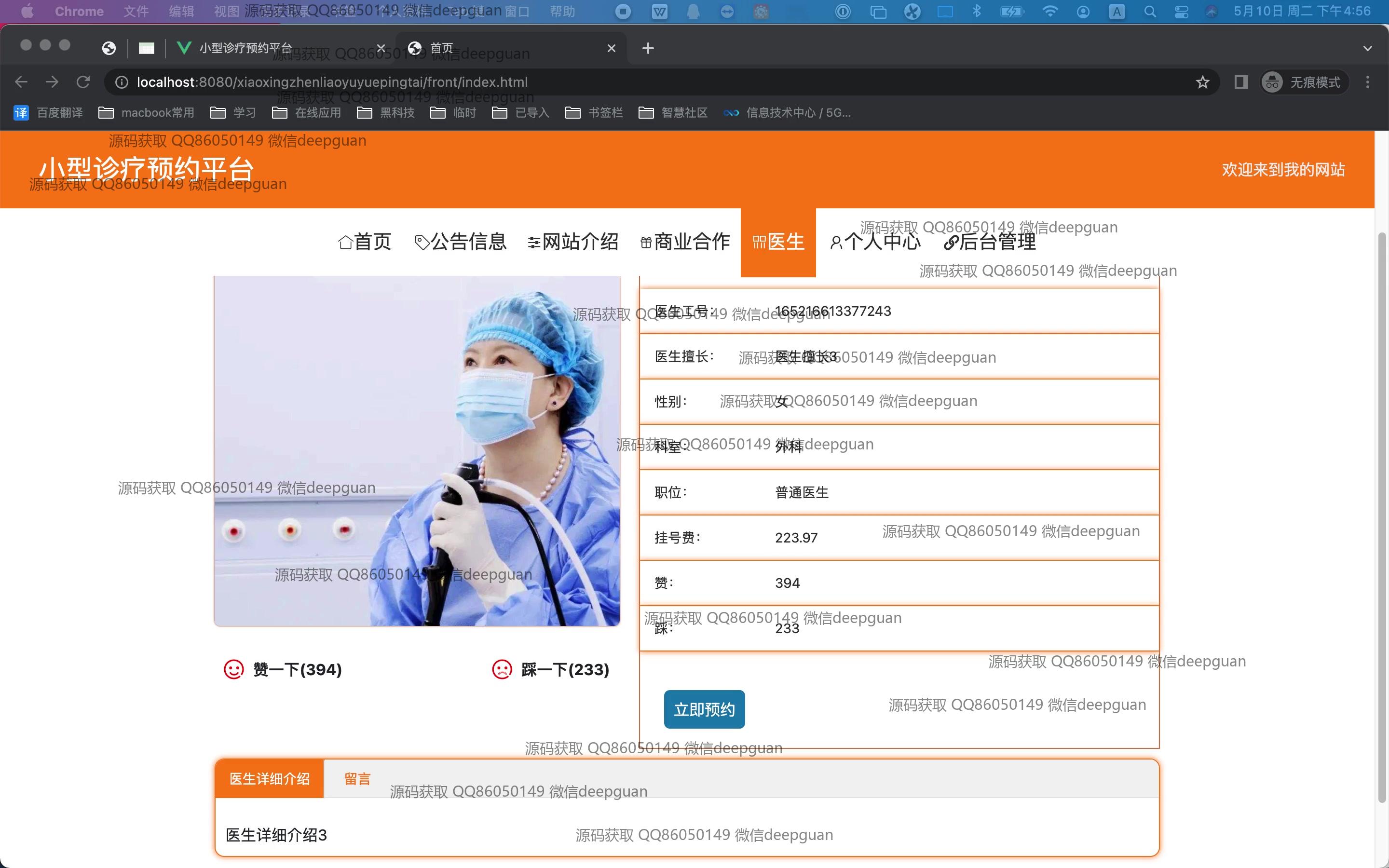The width and height of the screenshot is (1389, 868).
Task: Click the site info icon in the address bar
Action: (x=122, y=82)
